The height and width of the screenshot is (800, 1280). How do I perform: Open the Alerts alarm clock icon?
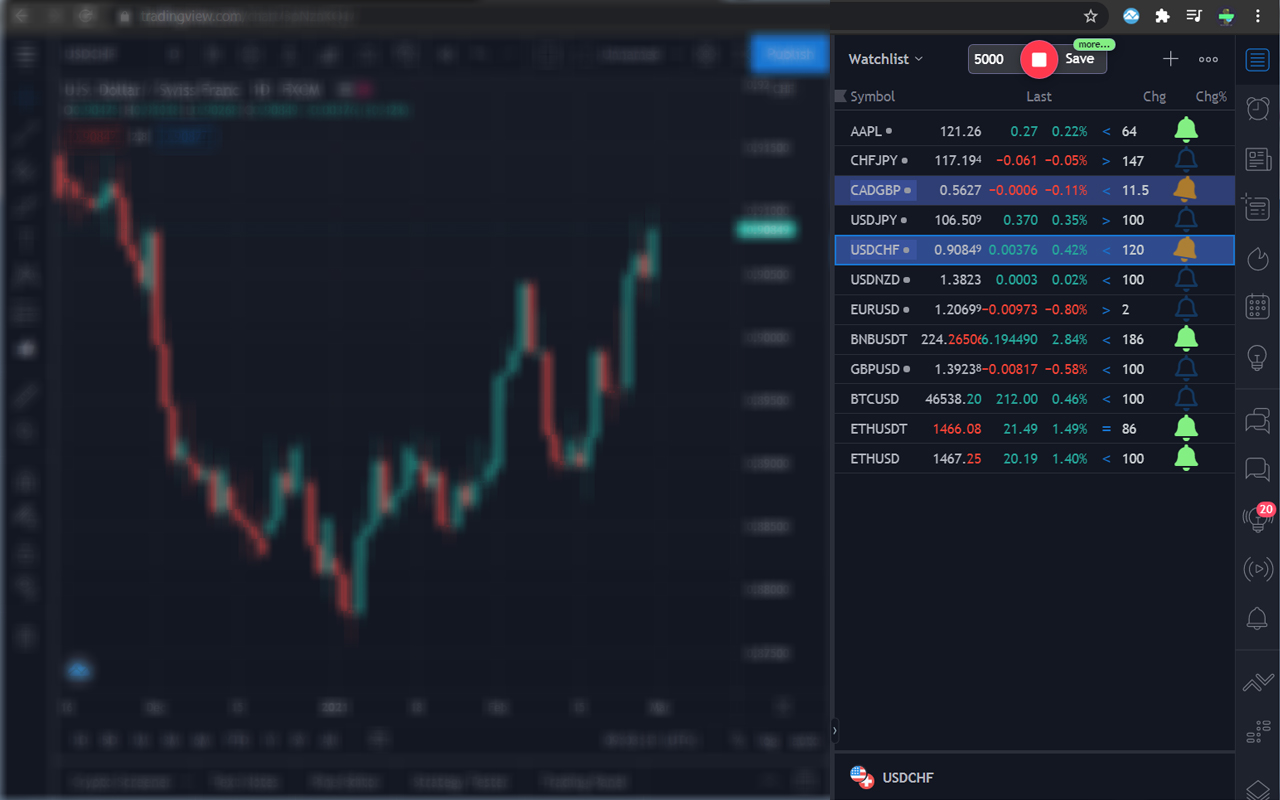coord(1257,108)
